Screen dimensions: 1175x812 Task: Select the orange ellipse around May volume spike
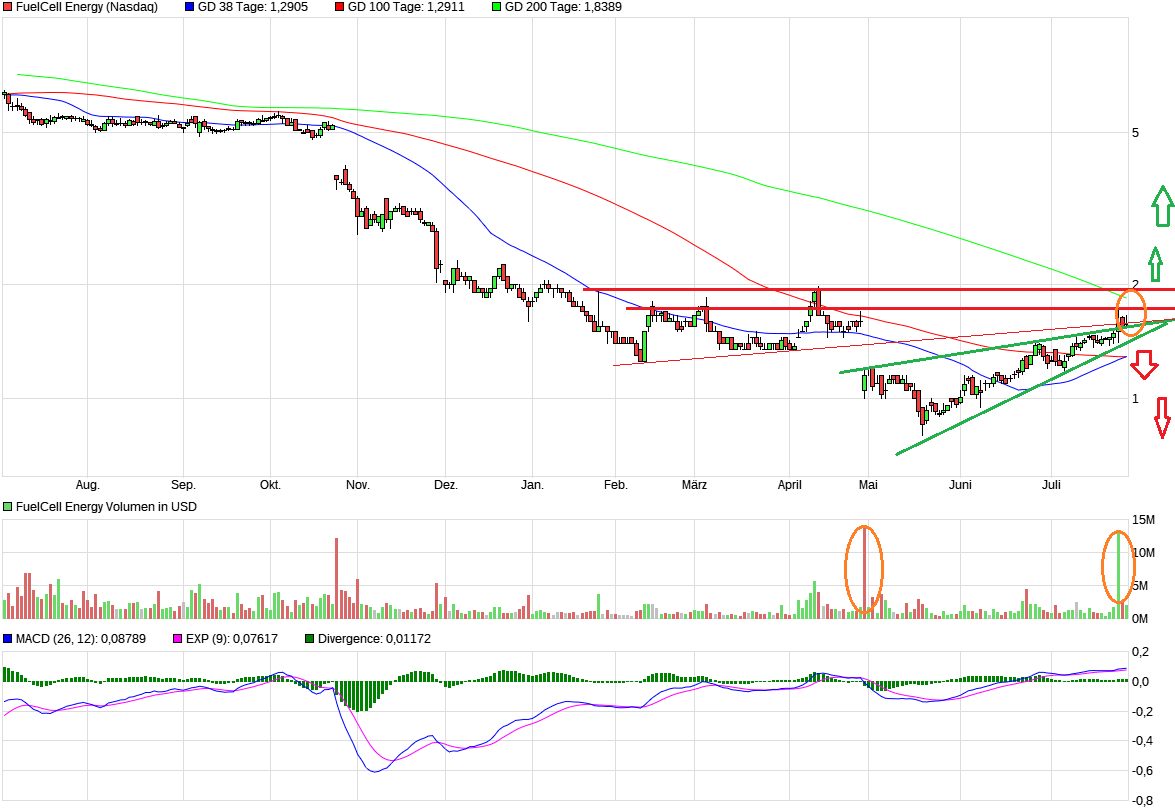(864, 569)
